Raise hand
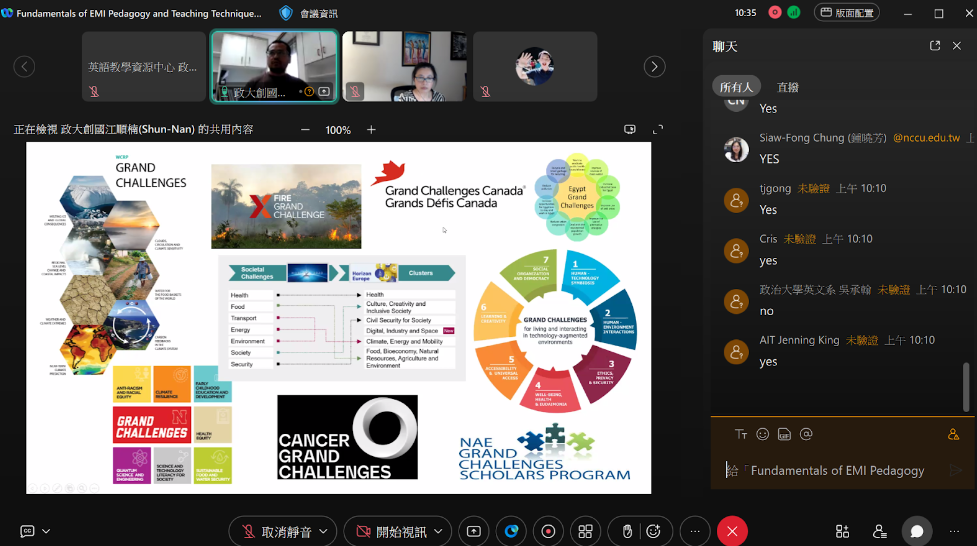 [627, 531]
